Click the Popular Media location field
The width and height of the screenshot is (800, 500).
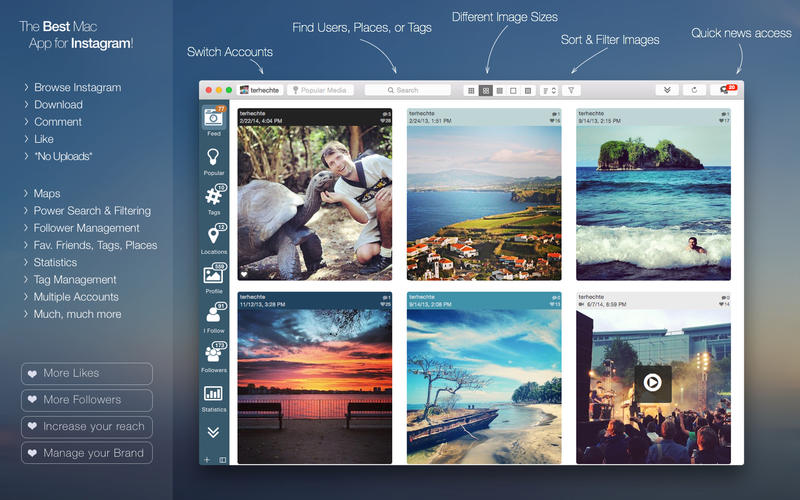pos(321,90)
